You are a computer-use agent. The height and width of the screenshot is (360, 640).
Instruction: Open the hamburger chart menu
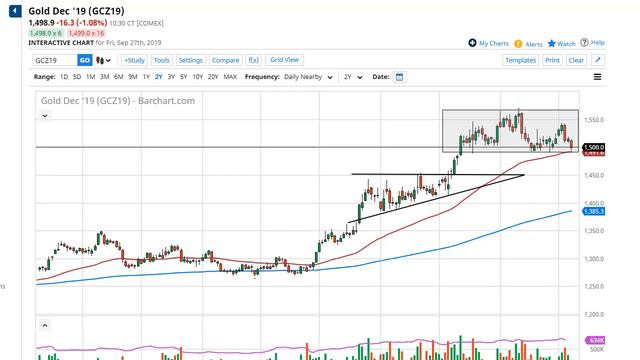pos(597,77)
